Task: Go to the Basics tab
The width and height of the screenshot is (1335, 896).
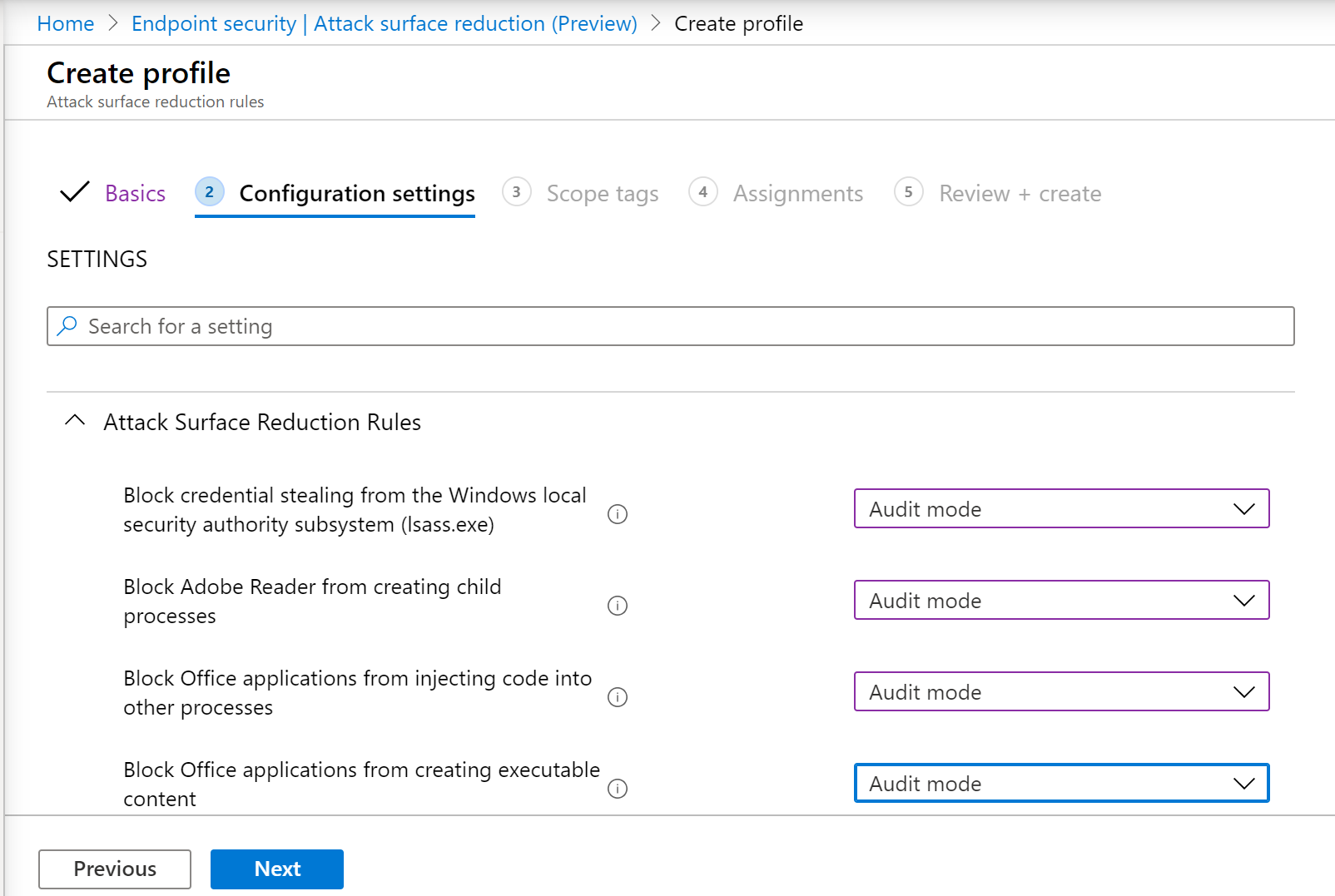Action: point(135,194)
